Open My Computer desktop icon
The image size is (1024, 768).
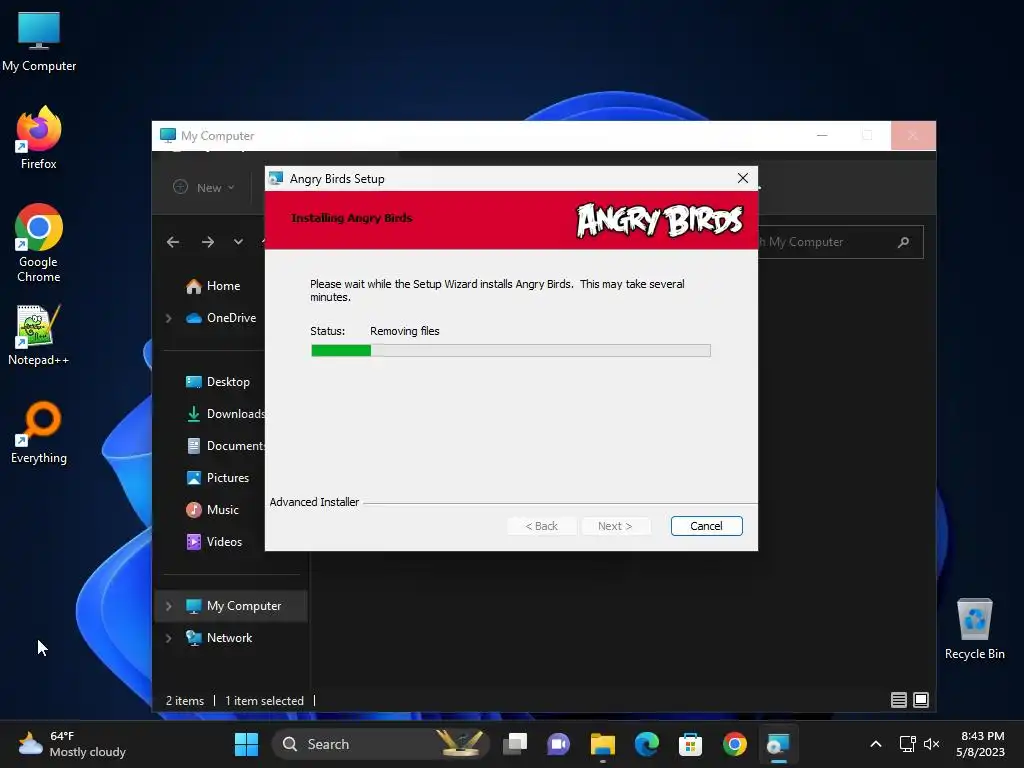[x=39, y=42]
